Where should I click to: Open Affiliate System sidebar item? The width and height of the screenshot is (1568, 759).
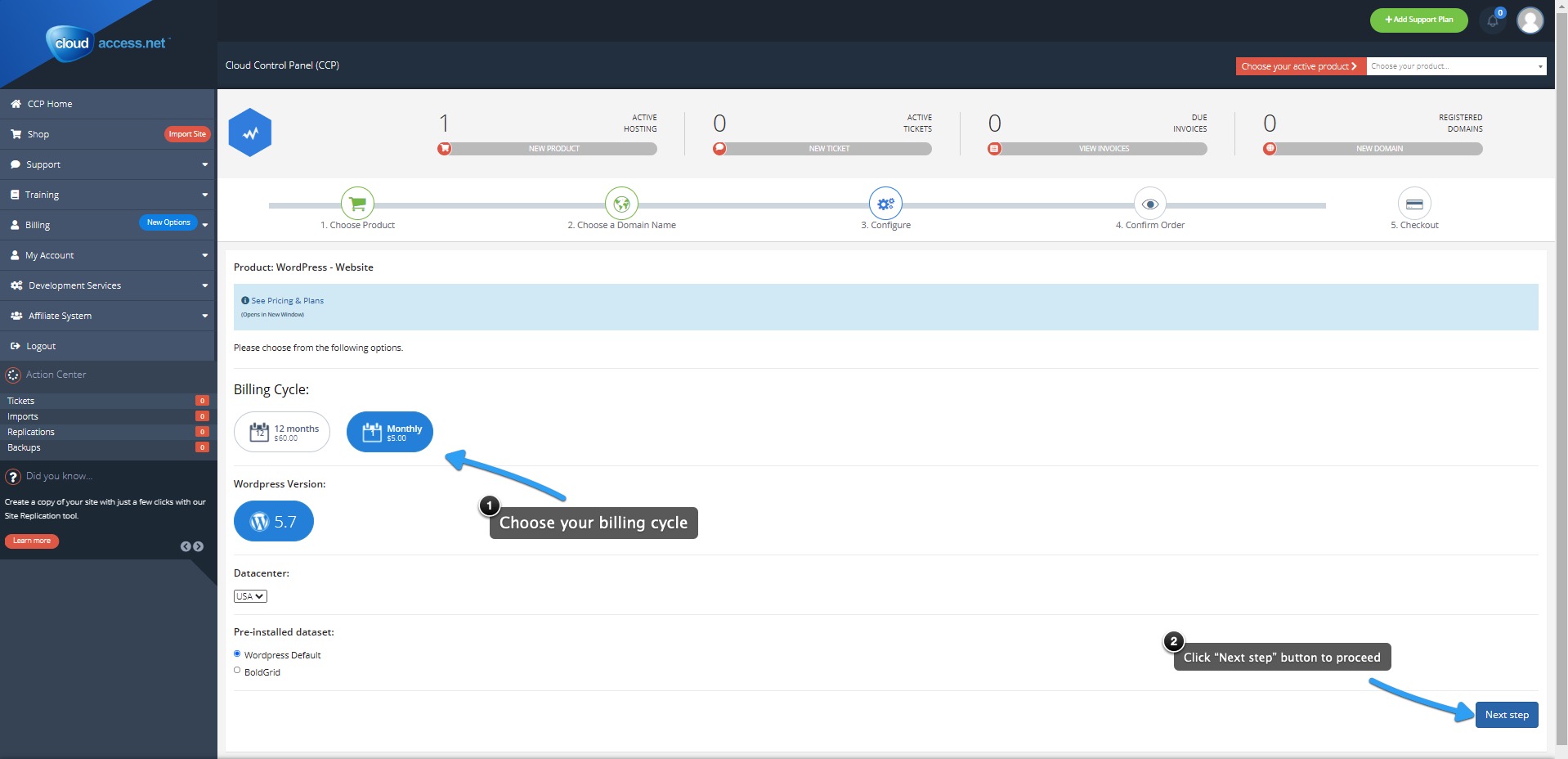pyautogui.click(x=107, y=316)
